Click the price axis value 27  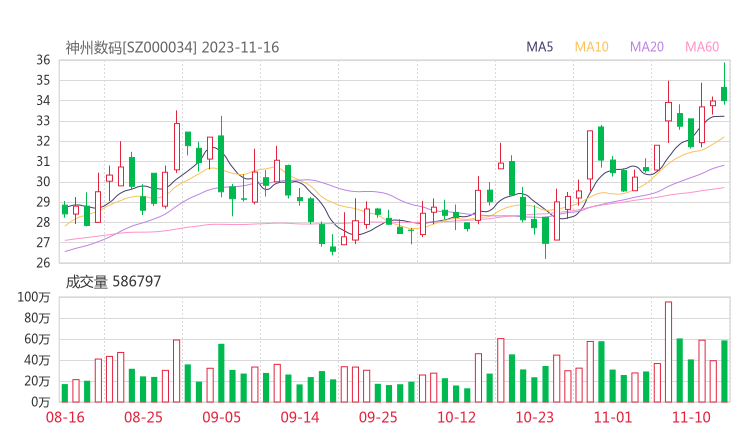click(43, 243)
